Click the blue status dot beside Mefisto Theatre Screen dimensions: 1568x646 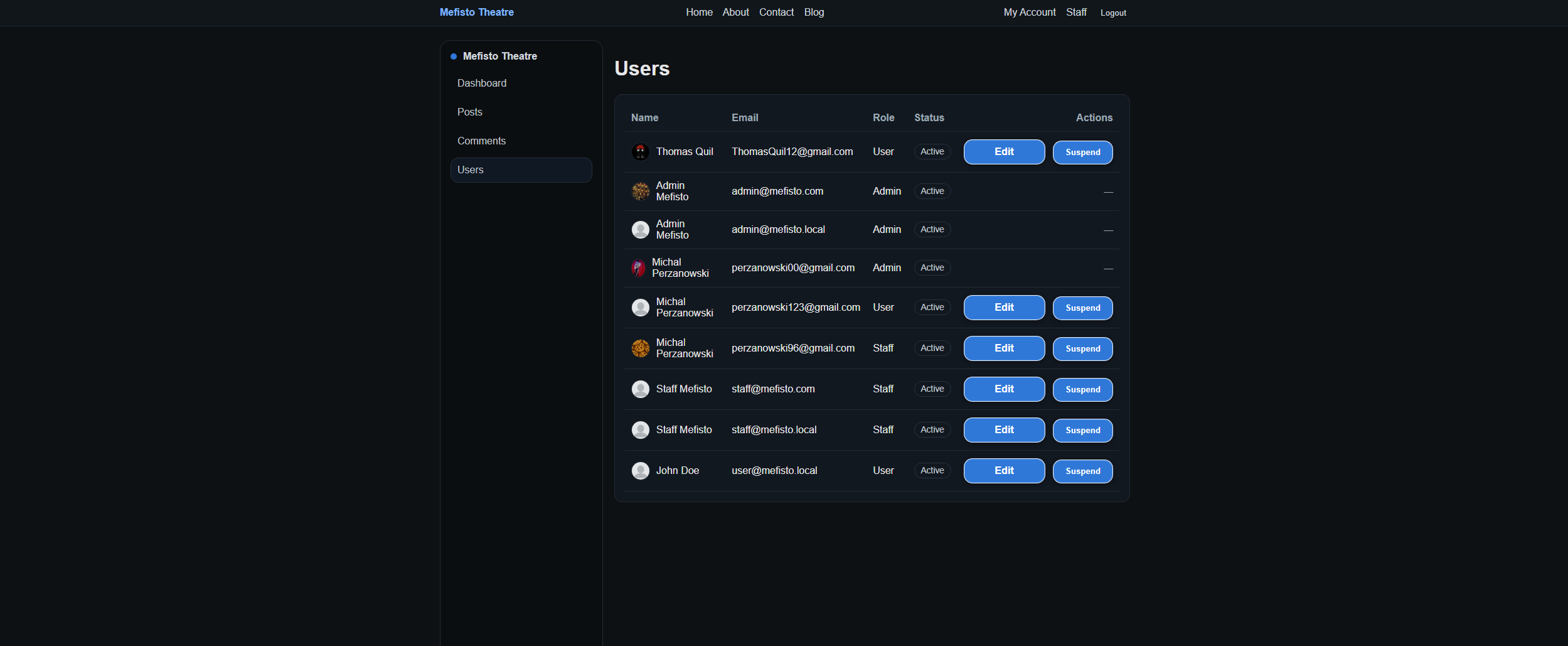click(452, 56)
